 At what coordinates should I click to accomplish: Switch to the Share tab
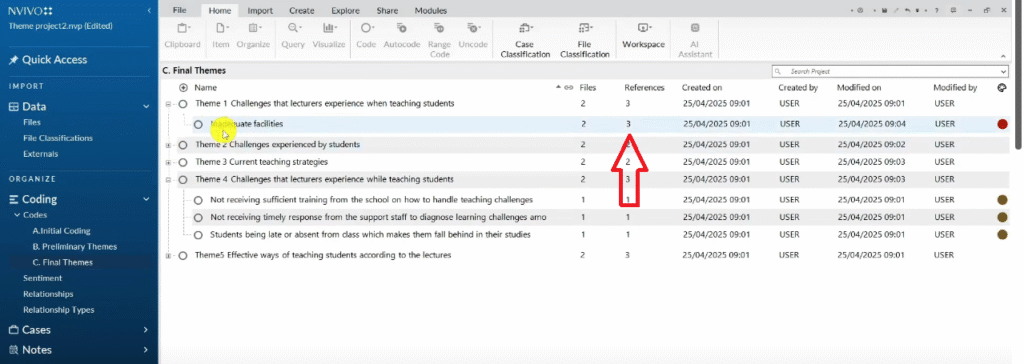point(387,10)
